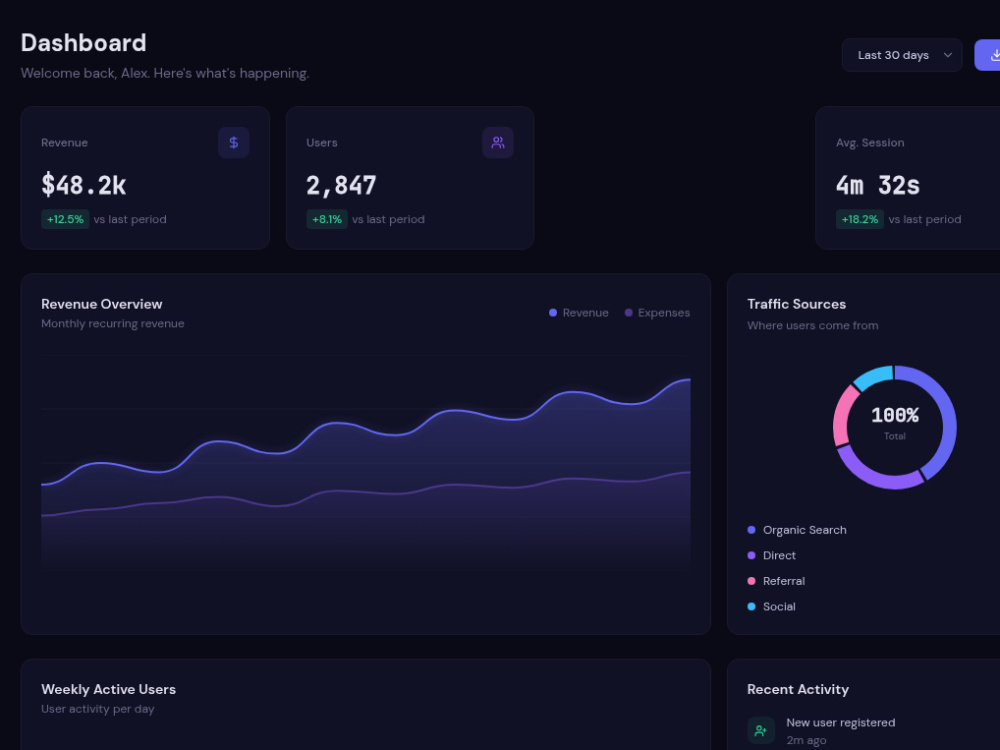Click the chevron arrow in date selector

948,55
